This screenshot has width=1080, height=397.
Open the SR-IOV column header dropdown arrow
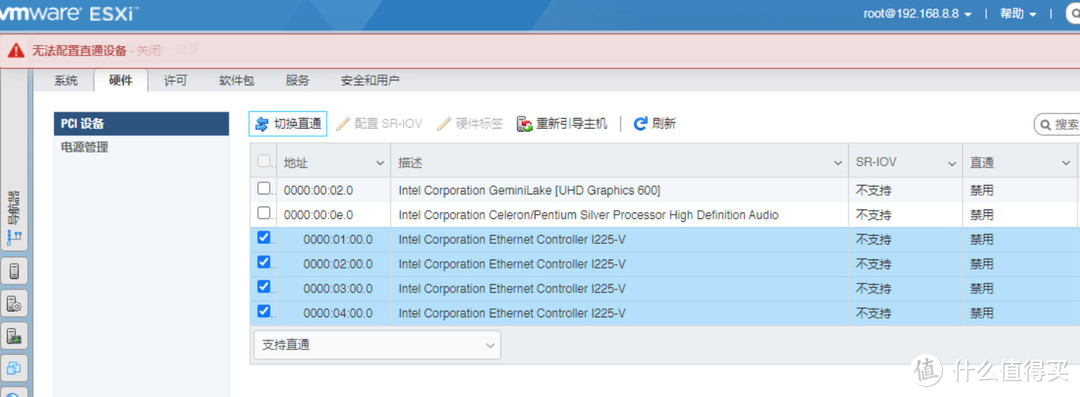tap(952, 163)
